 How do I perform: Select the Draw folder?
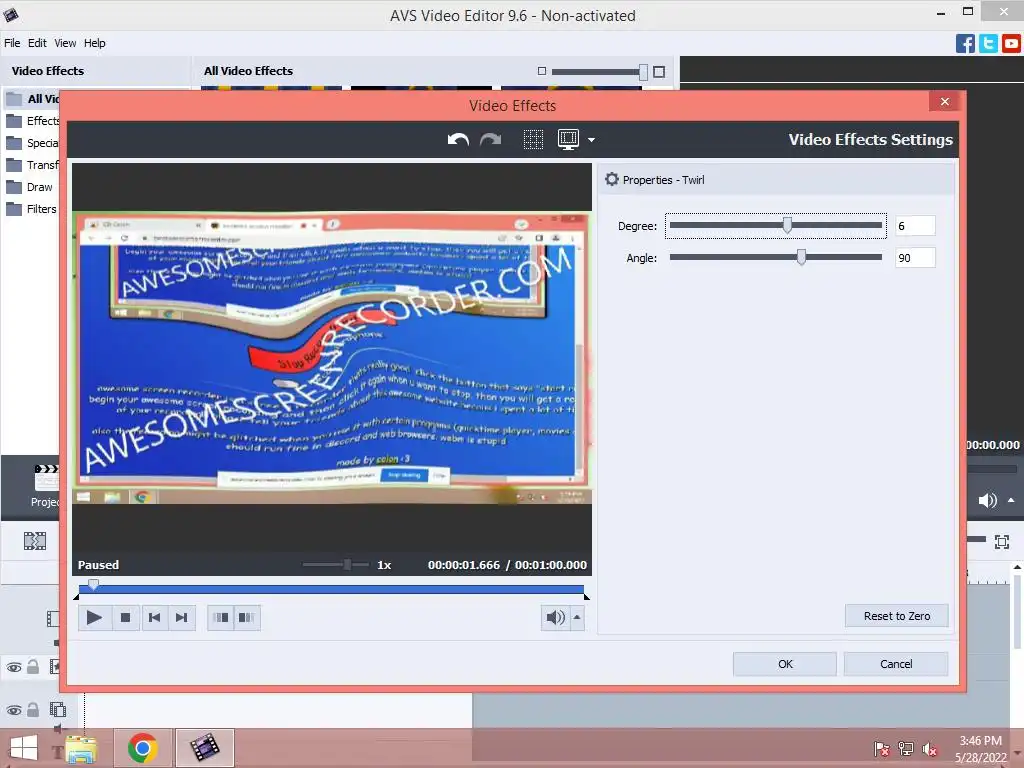point(29,187)
